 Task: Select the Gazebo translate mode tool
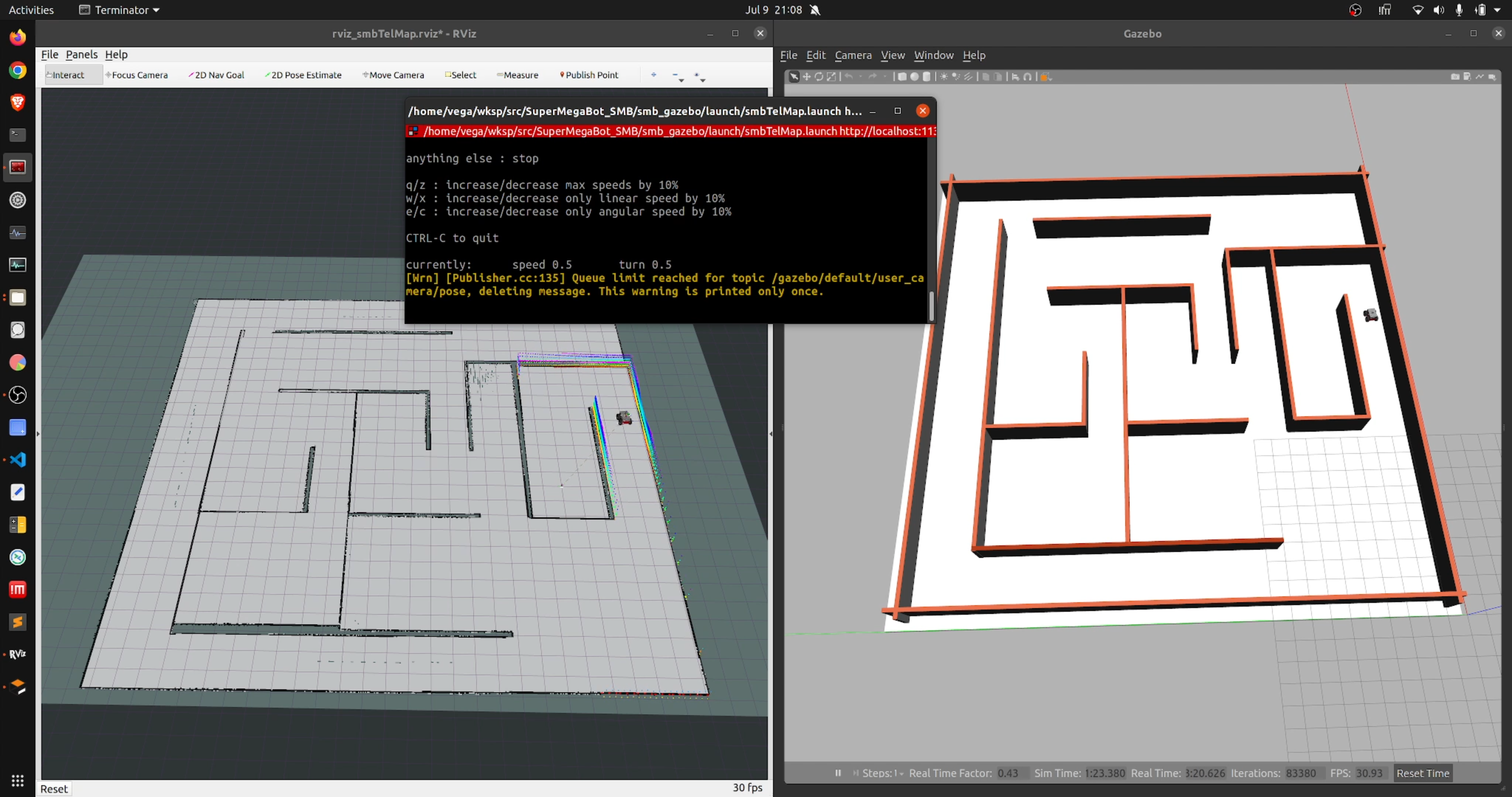(807, 77)
